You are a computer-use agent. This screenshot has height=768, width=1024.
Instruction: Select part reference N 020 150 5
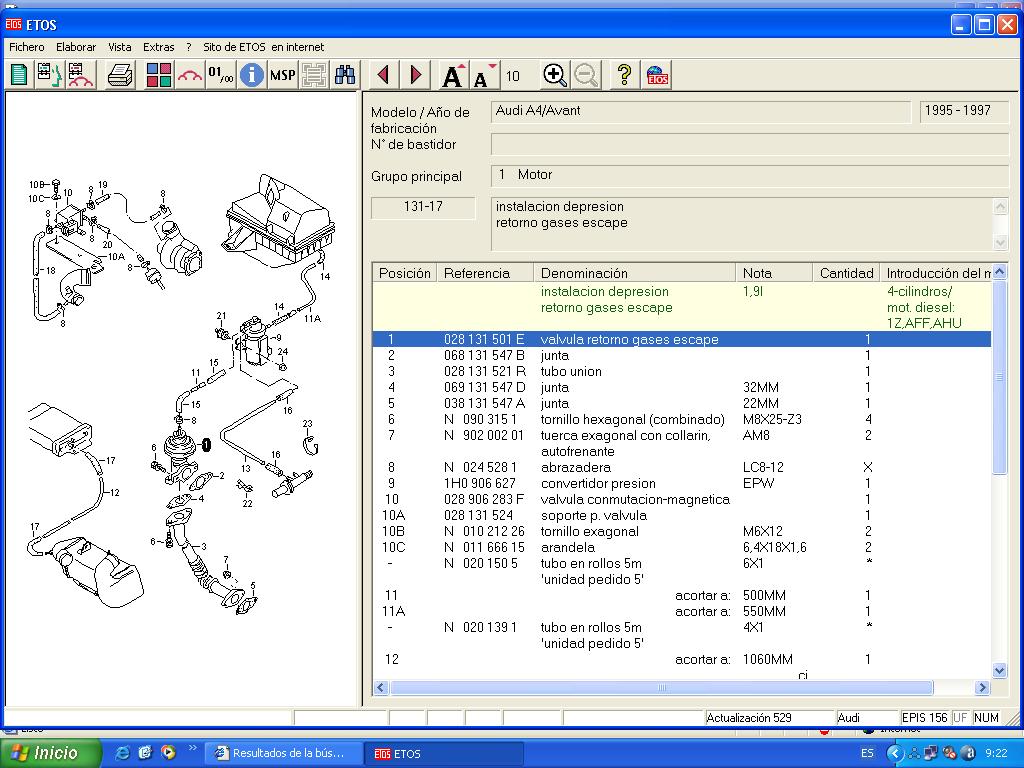tap(481, 564)
